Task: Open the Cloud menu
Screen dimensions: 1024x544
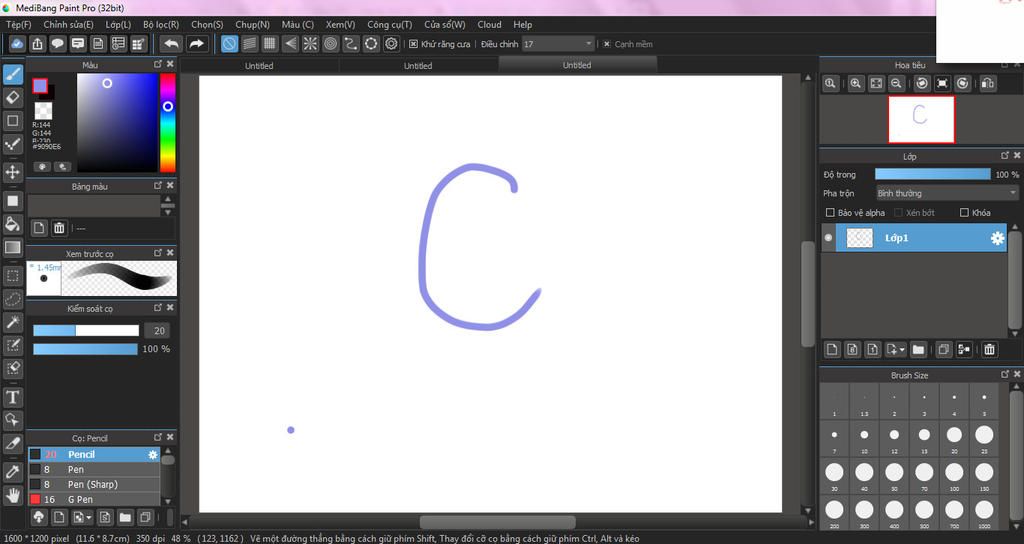Action: point(489,24)
